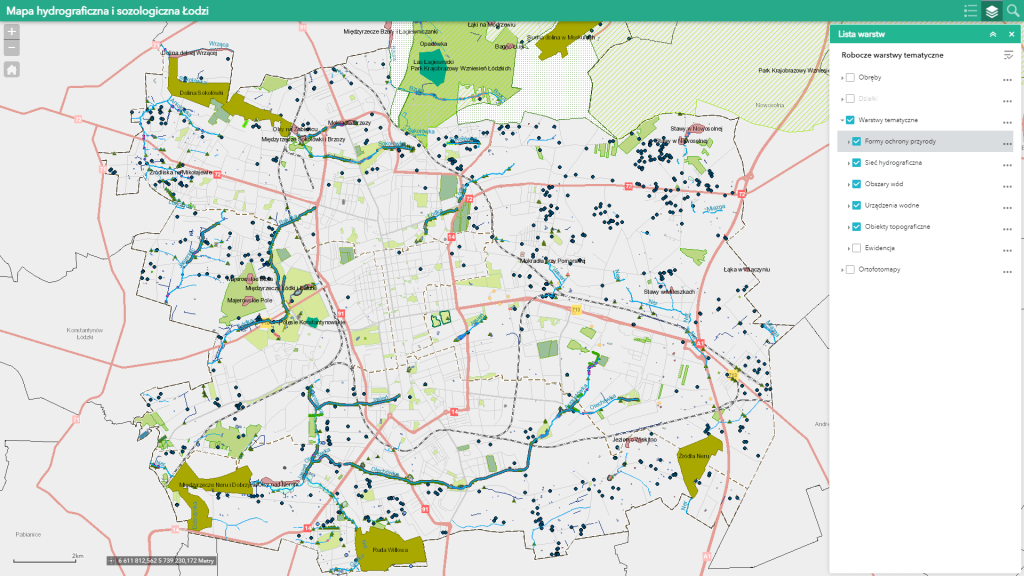
Task: Click the coordinate crosshair icon
Action: pos(113,560)
